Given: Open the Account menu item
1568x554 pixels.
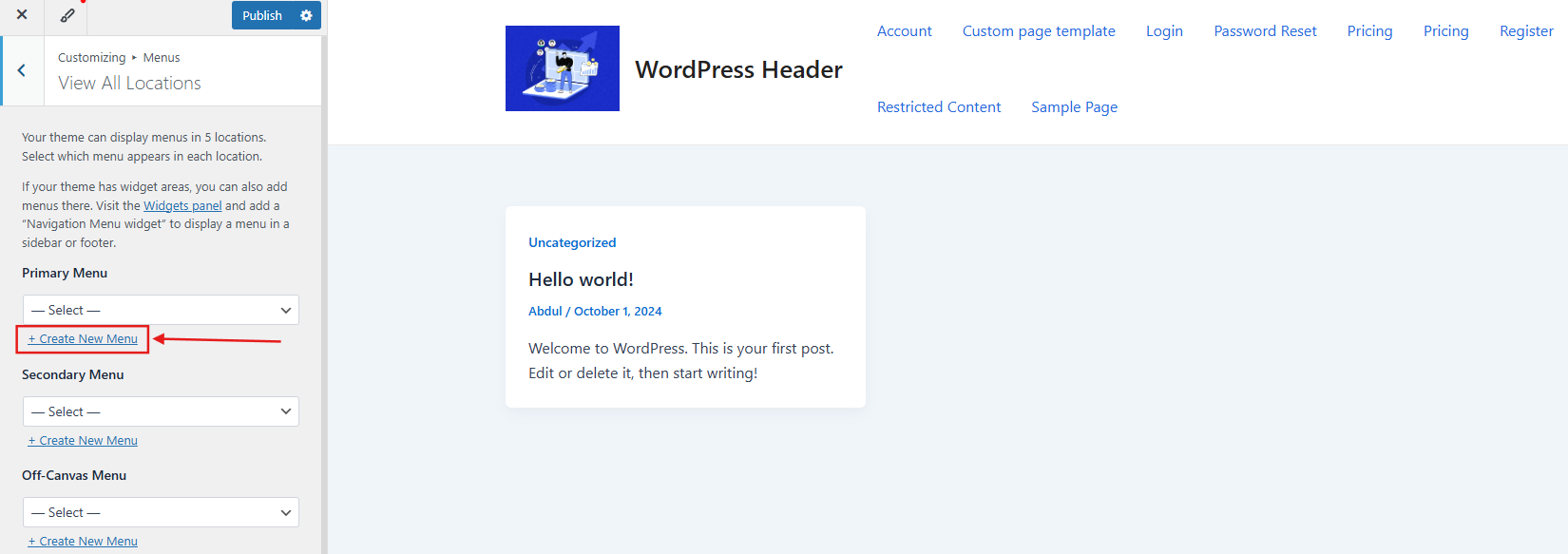Looking at the screenshot, I should click(904, 31).
